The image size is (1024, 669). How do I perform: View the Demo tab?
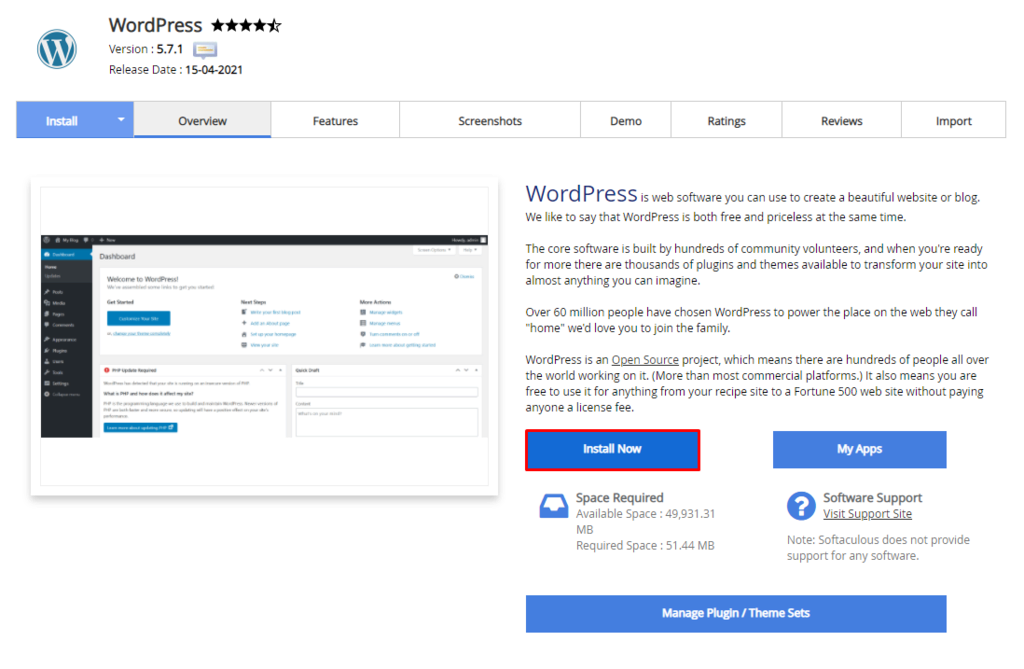pyautogui.click(x=625, y=119)
